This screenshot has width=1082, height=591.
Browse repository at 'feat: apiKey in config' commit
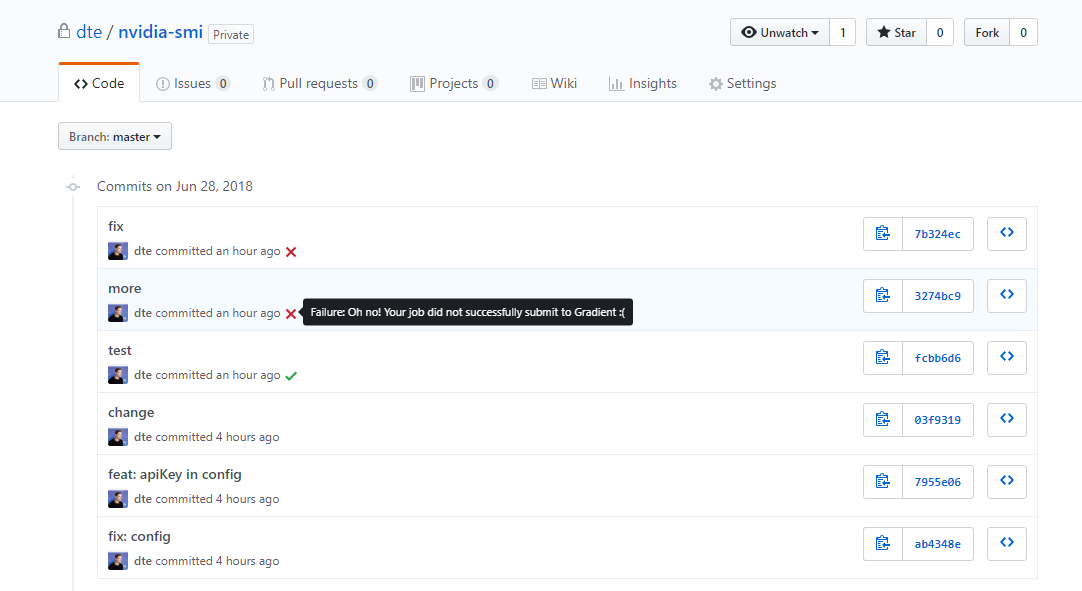click(x=1007, y=482)
